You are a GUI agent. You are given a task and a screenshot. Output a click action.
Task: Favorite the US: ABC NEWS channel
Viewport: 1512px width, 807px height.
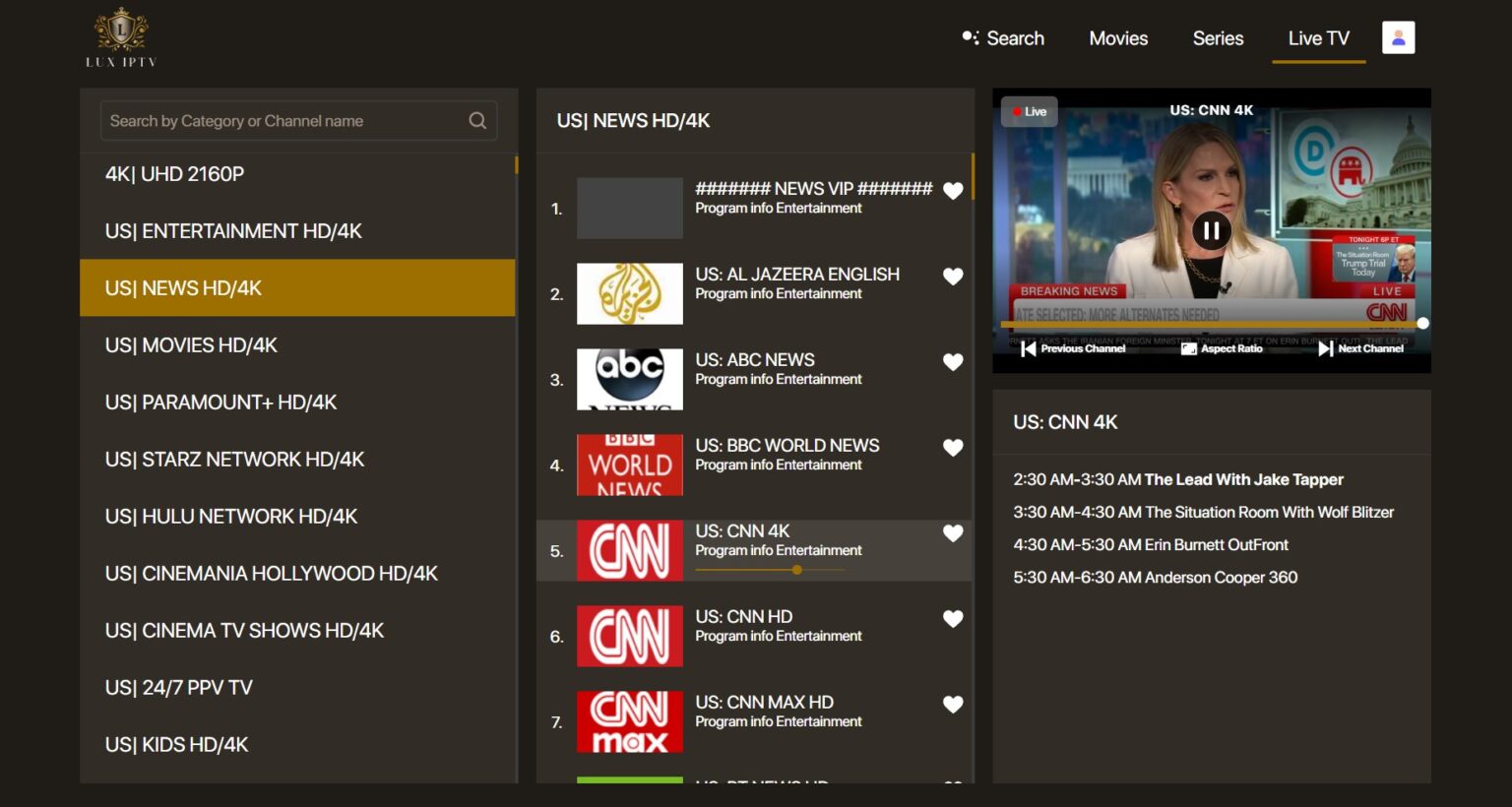coord(953,362)
